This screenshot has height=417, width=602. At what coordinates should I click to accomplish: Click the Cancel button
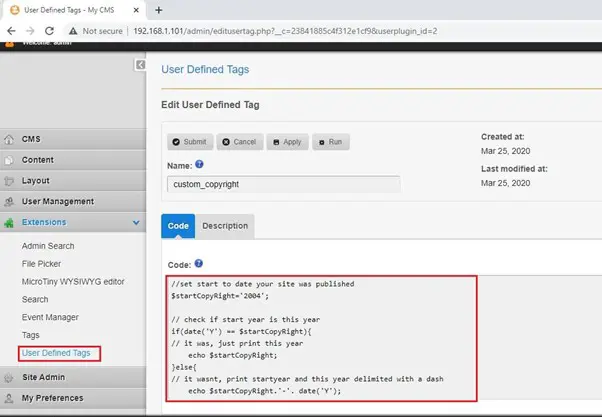(240, 142)
